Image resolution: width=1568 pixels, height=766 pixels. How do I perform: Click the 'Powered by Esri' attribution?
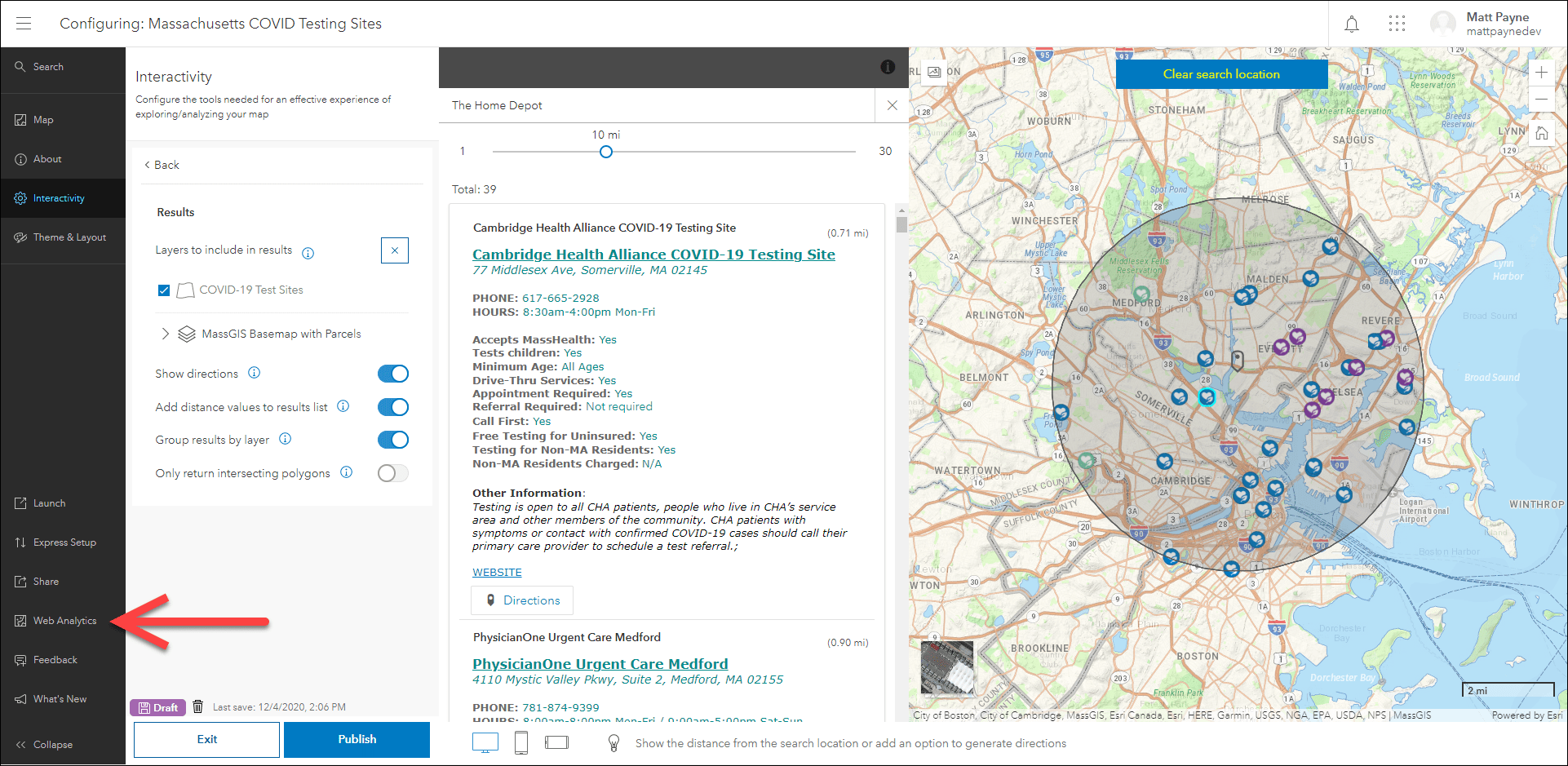1527,715
